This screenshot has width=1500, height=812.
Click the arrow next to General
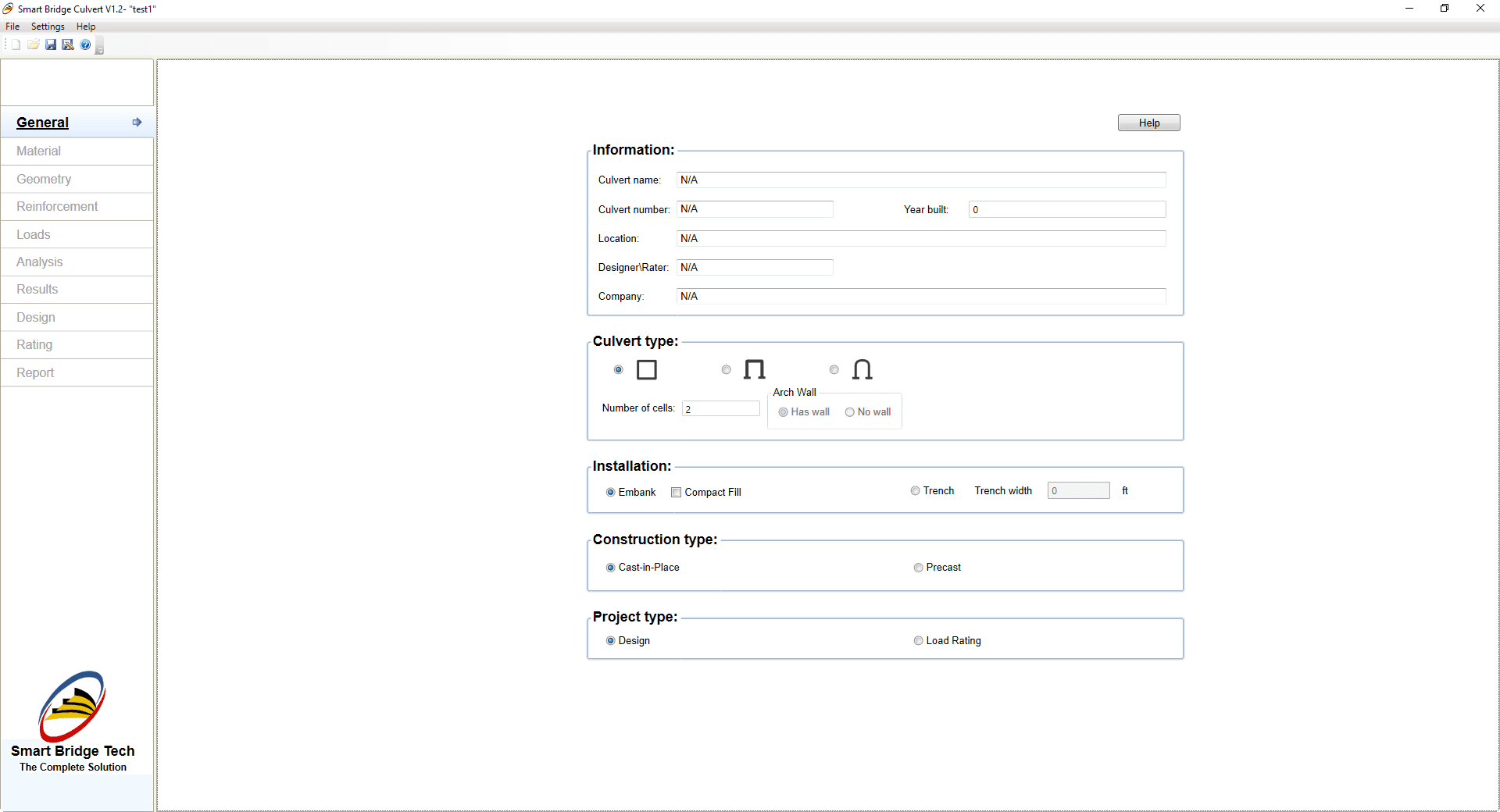tap(137, 123)
